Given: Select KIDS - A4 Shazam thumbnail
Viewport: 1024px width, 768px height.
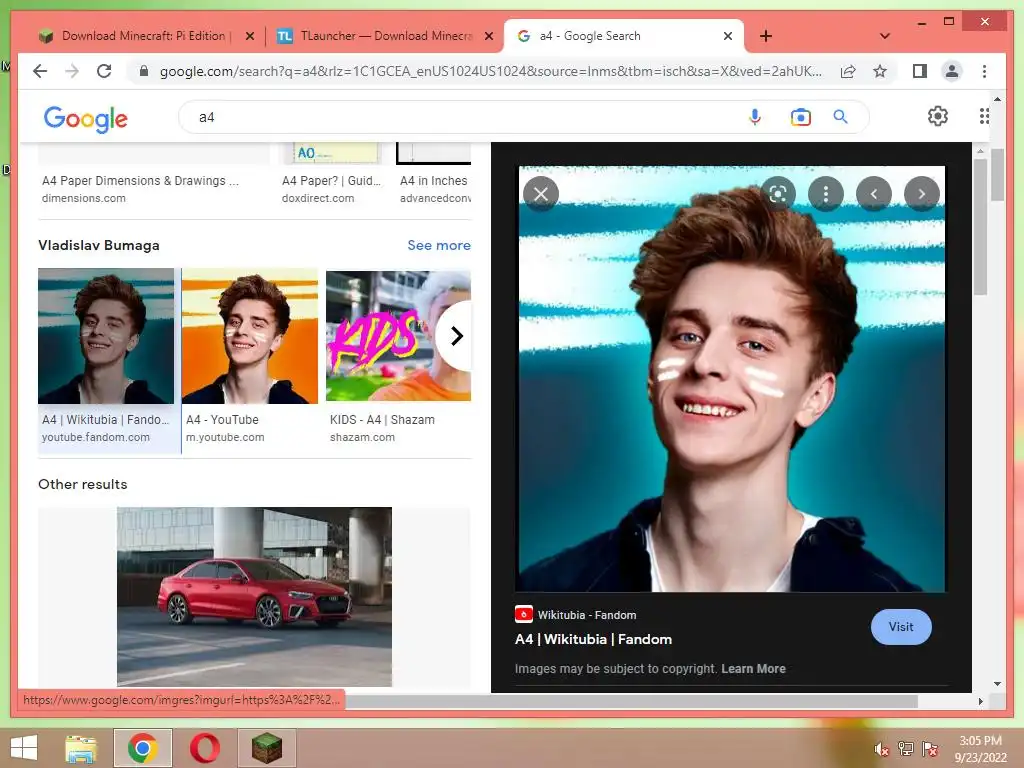Looking at the screenshot, I should pos(398,336).
